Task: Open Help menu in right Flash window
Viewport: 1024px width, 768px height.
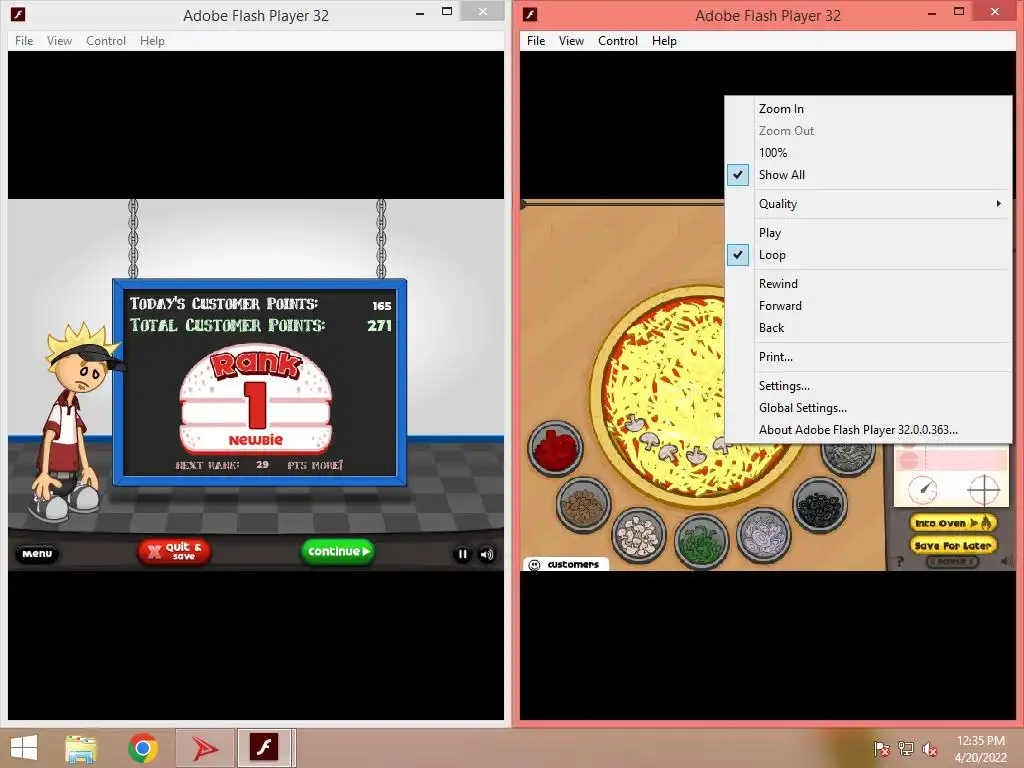Action: [x=664, y=40]
